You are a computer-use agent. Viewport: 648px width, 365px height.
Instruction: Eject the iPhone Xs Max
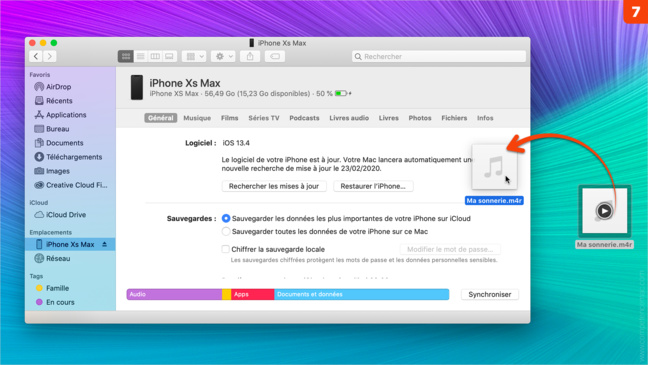(x=105, y=244)
